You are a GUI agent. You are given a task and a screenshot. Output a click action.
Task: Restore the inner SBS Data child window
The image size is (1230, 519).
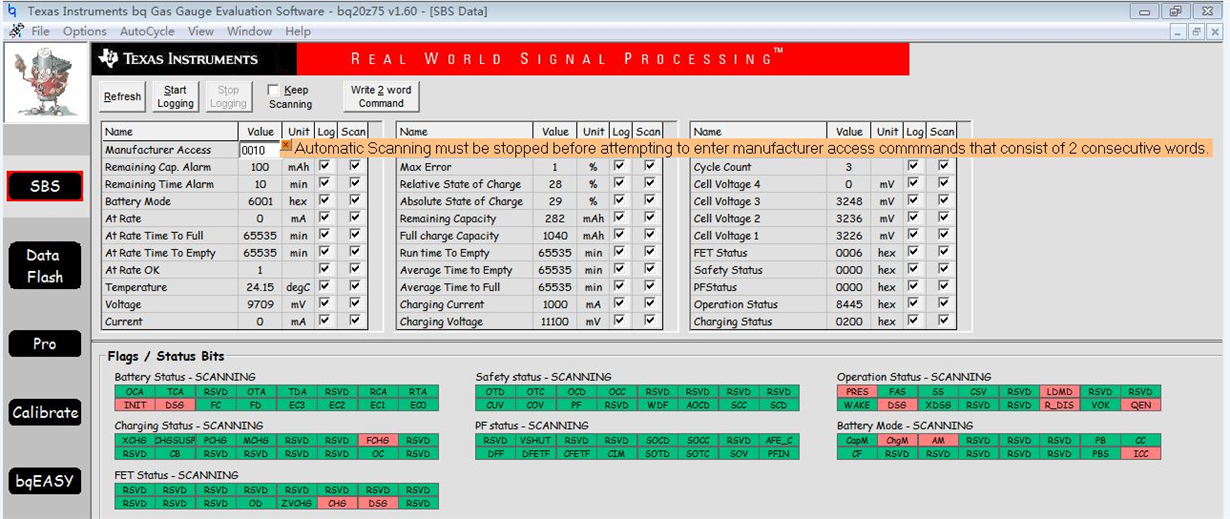[x=1196, y=31]
